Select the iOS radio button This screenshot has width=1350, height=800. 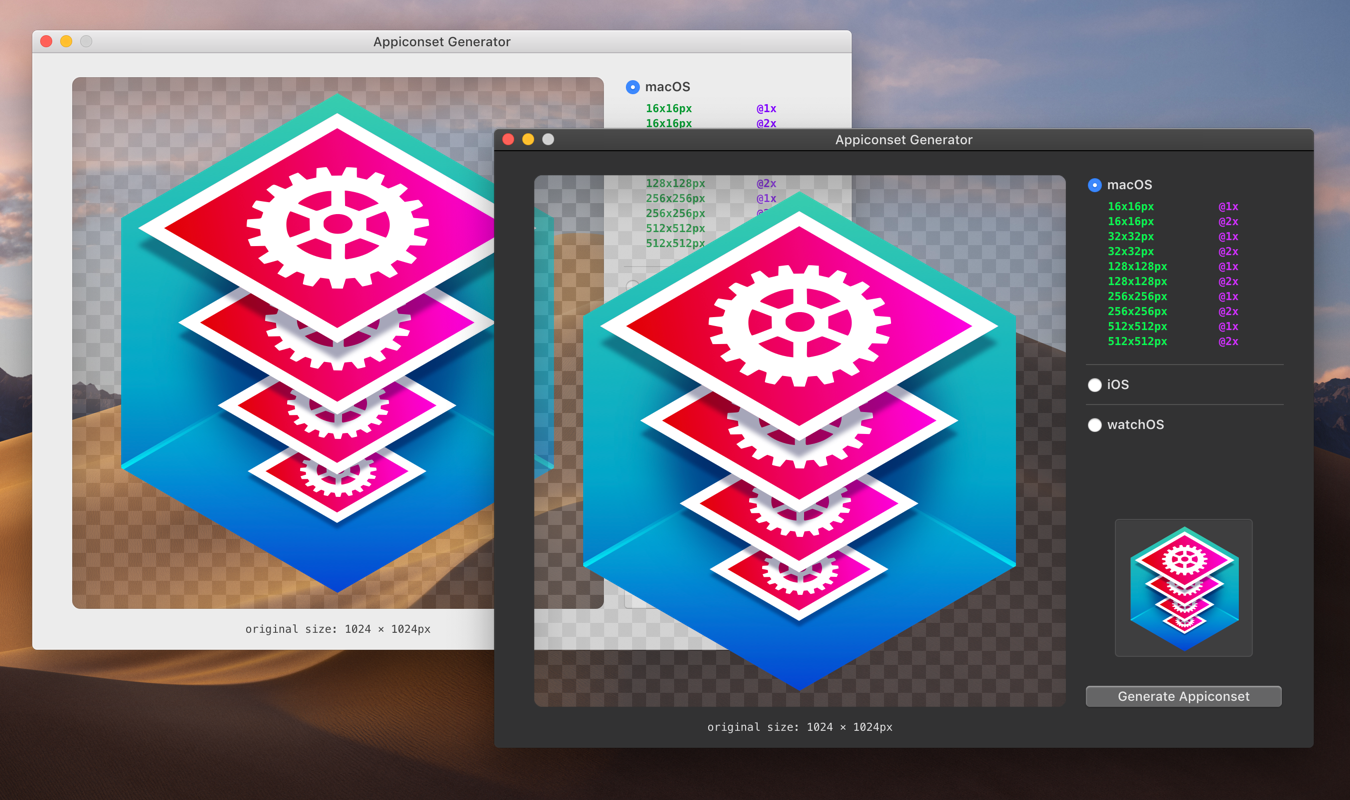tap(1094, 384)
